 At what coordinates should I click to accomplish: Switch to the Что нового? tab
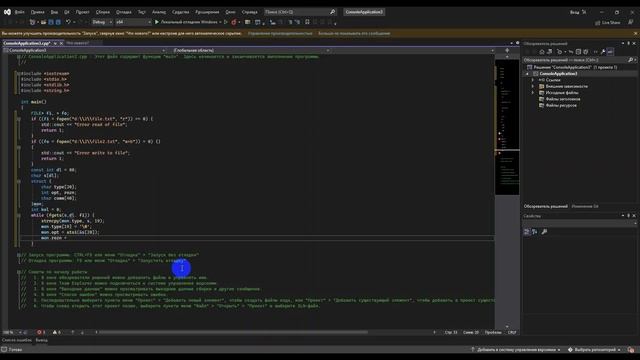coord(78,43)
